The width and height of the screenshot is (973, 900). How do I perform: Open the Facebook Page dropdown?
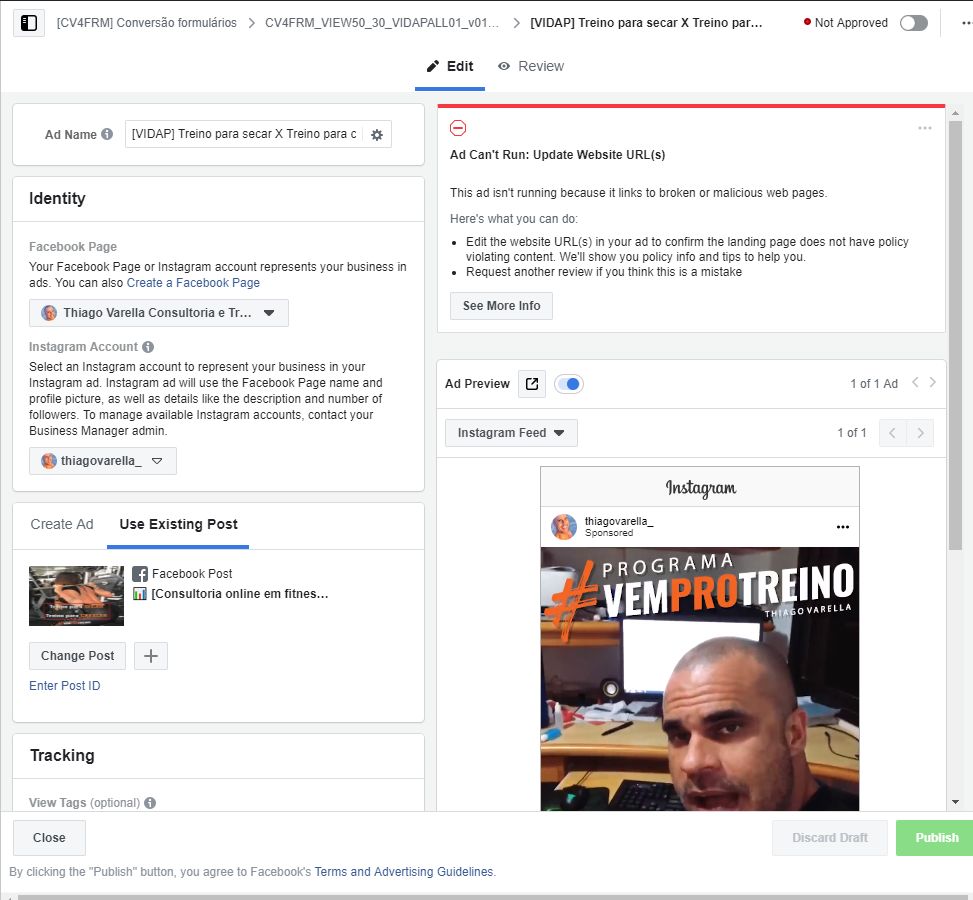pyautogui.click(x=159, y=313)
